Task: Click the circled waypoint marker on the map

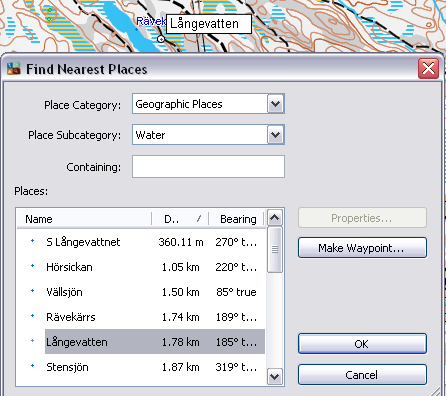Action: point(161,39)
